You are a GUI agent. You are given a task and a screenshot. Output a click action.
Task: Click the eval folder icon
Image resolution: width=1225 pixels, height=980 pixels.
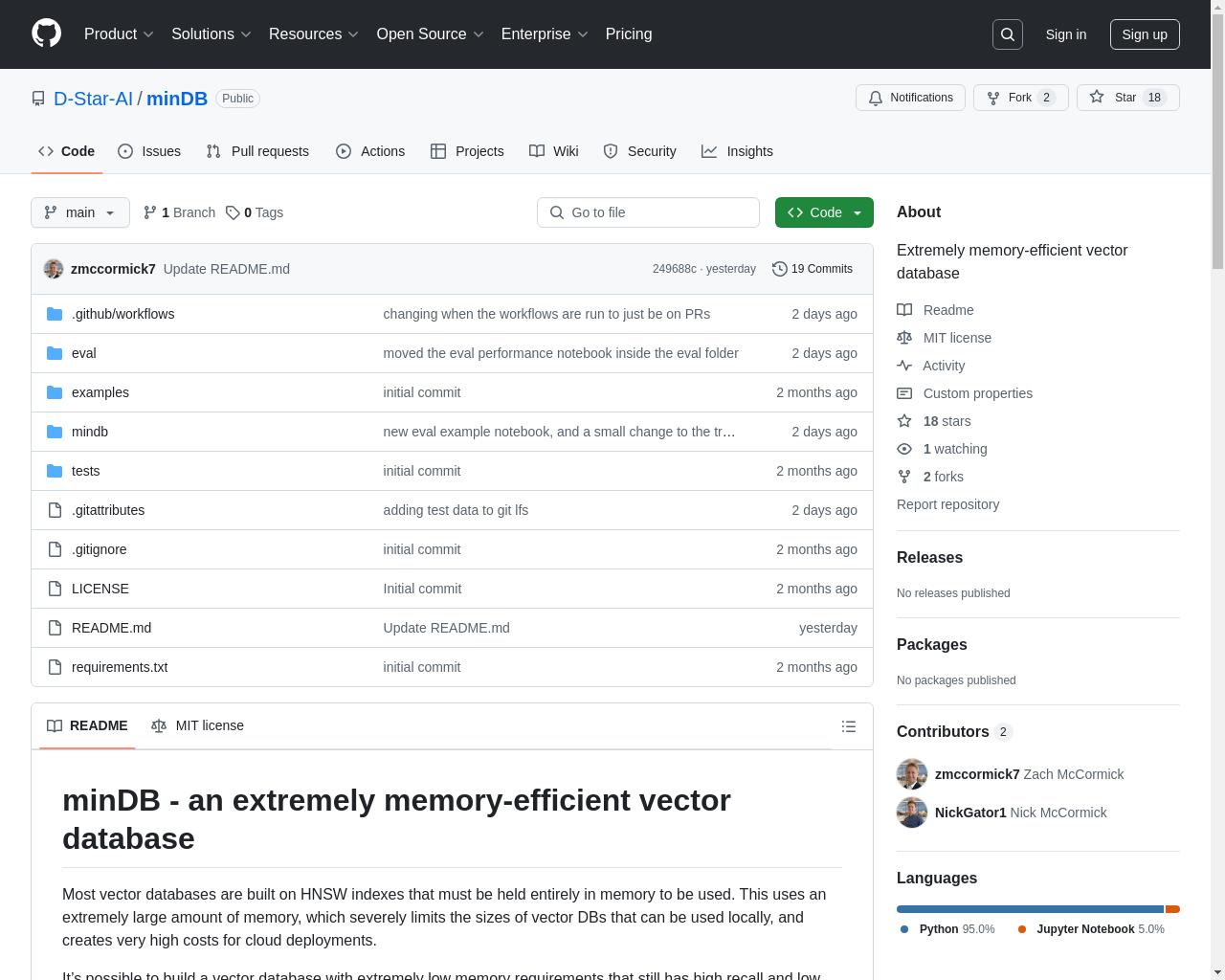point(55,353)
